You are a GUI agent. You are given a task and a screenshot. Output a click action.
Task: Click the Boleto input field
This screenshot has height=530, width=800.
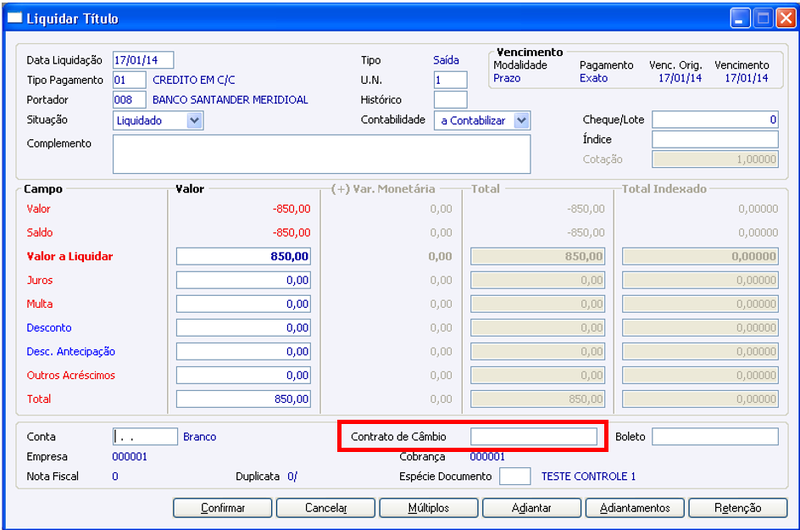pos(715,437)
